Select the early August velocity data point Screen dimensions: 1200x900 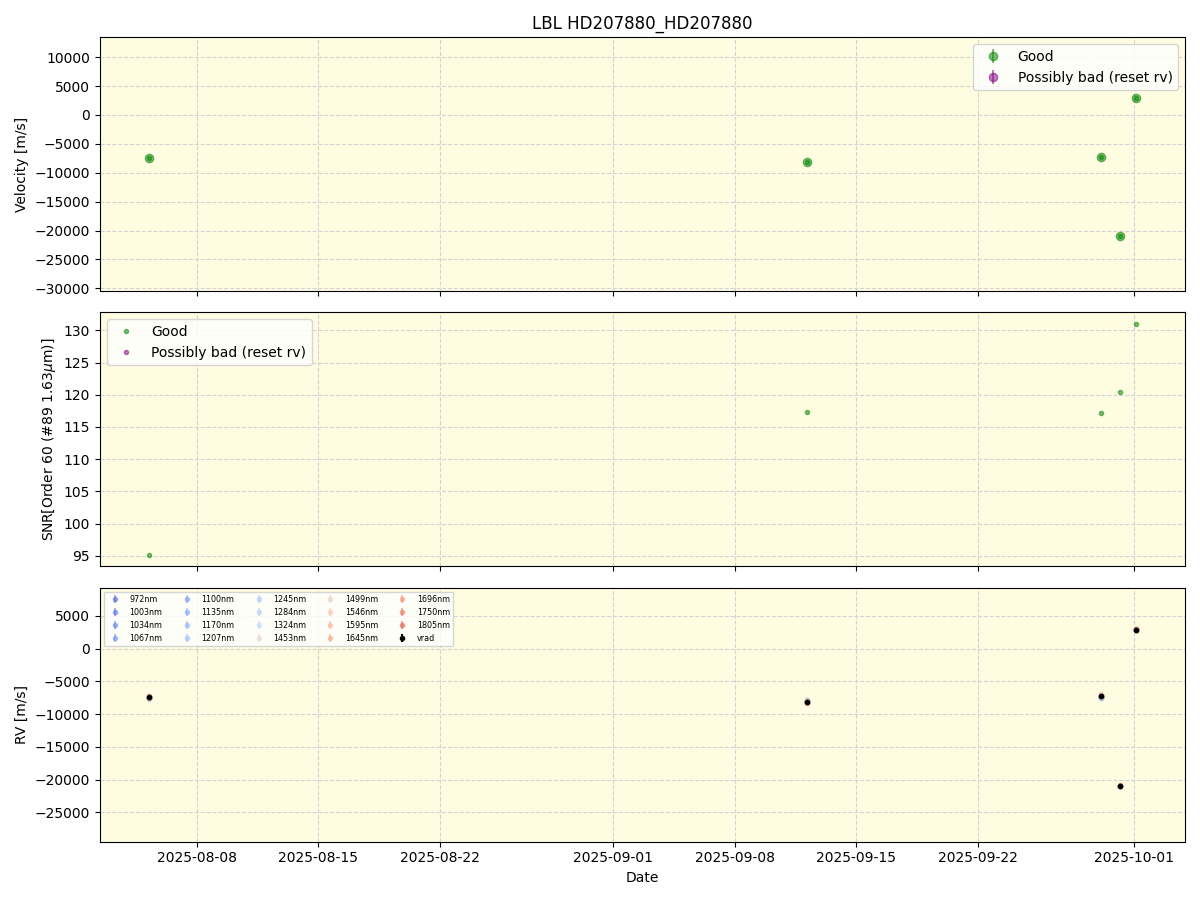(149, 158)
